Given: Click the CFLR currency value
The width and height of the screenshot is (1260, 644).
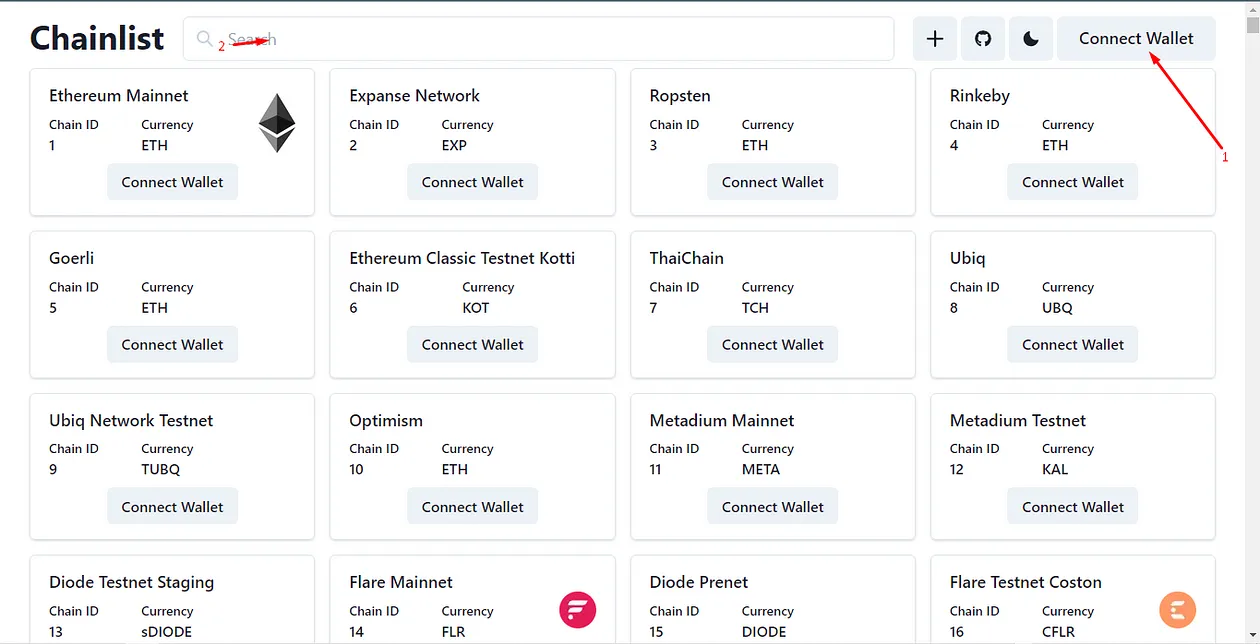Looking at the screenshot, I should point(1058,632).
